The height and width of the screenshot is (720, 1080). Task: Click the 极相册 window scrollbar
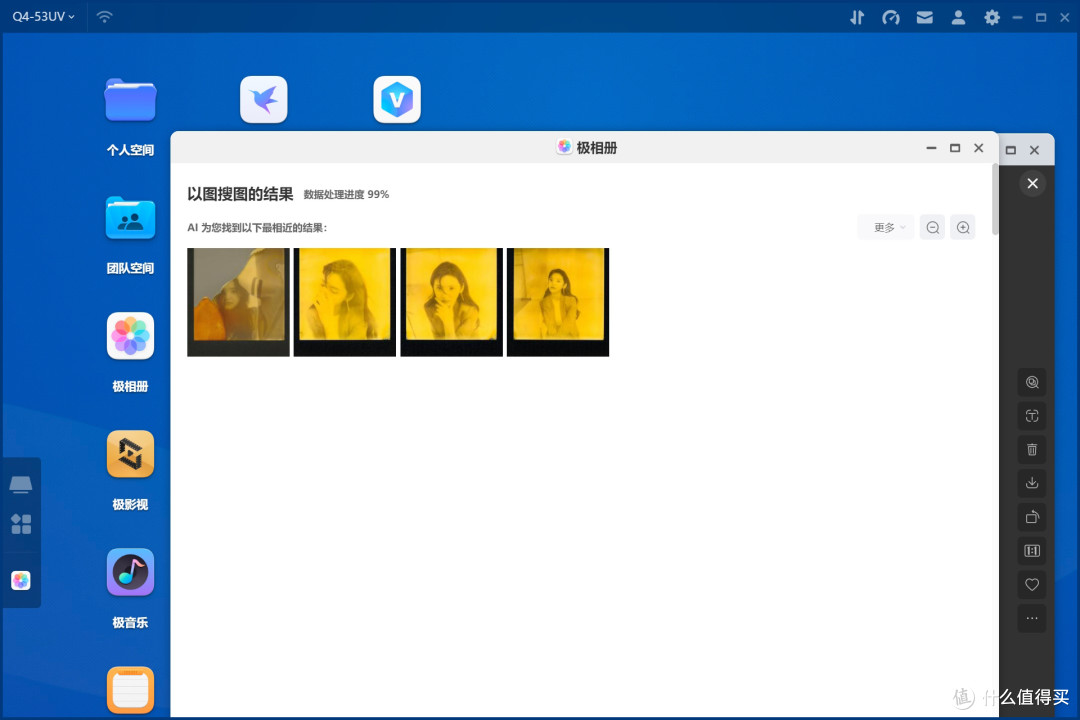pos(995,200)
